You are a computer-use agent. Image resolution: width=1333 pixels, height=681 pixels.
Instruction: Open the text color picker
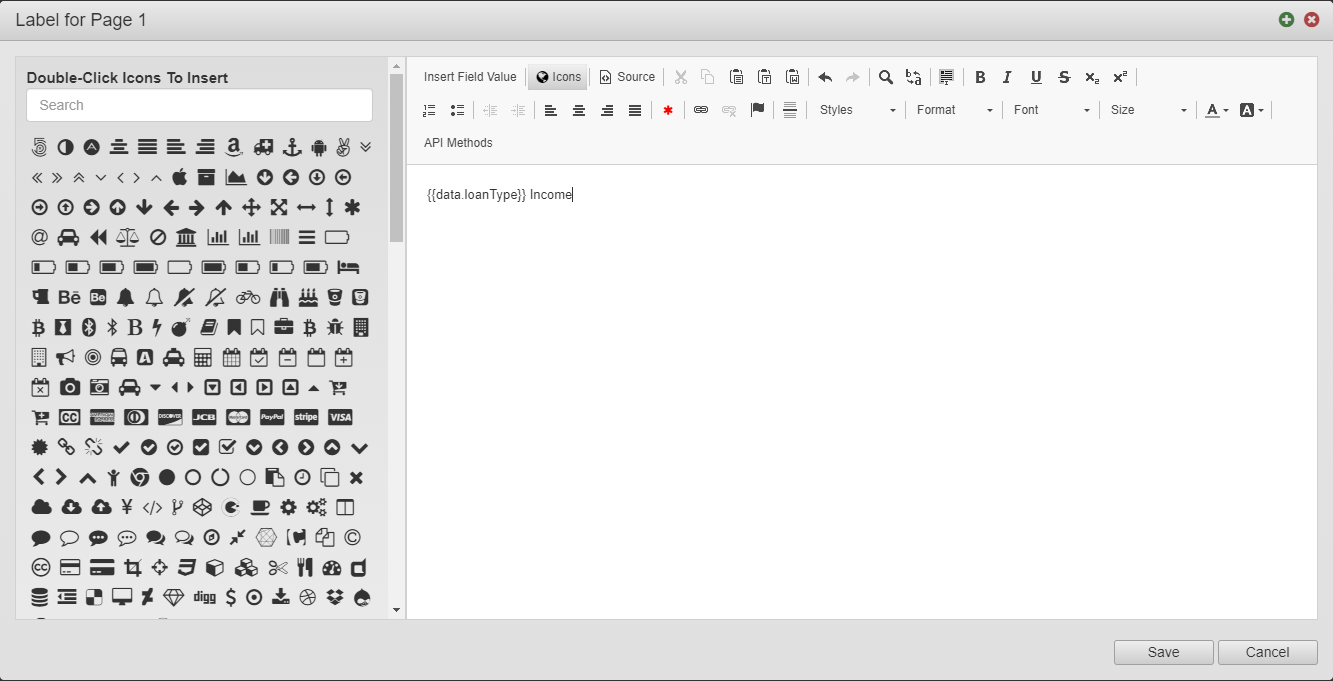(x=1216, y=110)
